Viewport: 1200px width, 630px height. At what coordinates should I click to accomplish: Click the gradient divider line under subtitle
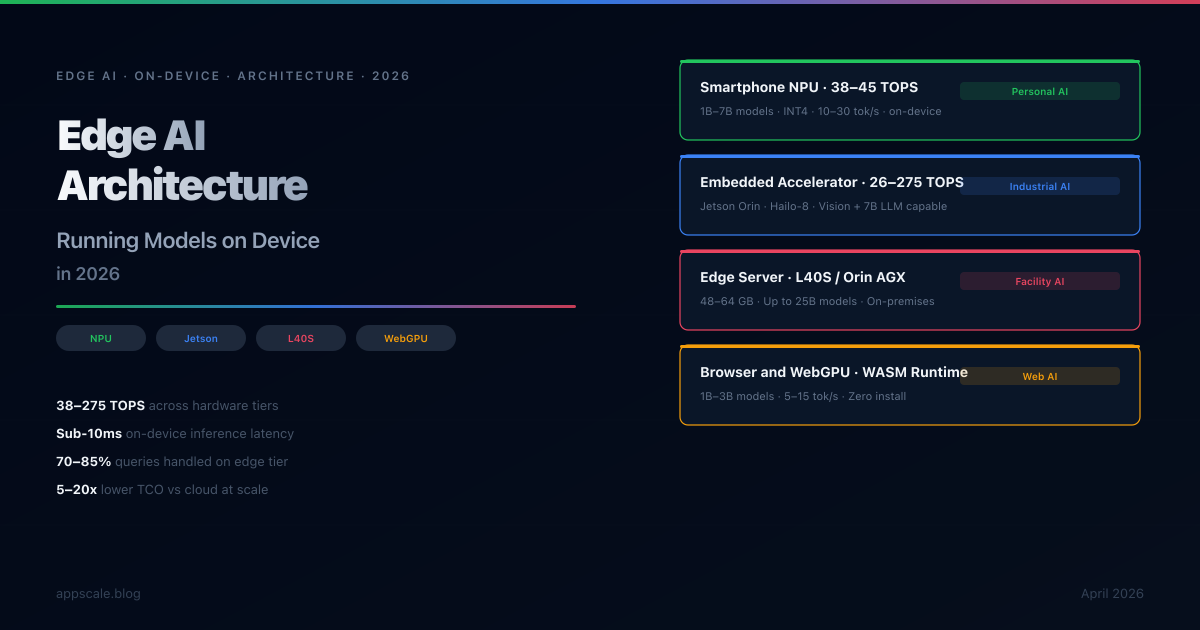tap(316, 306)
